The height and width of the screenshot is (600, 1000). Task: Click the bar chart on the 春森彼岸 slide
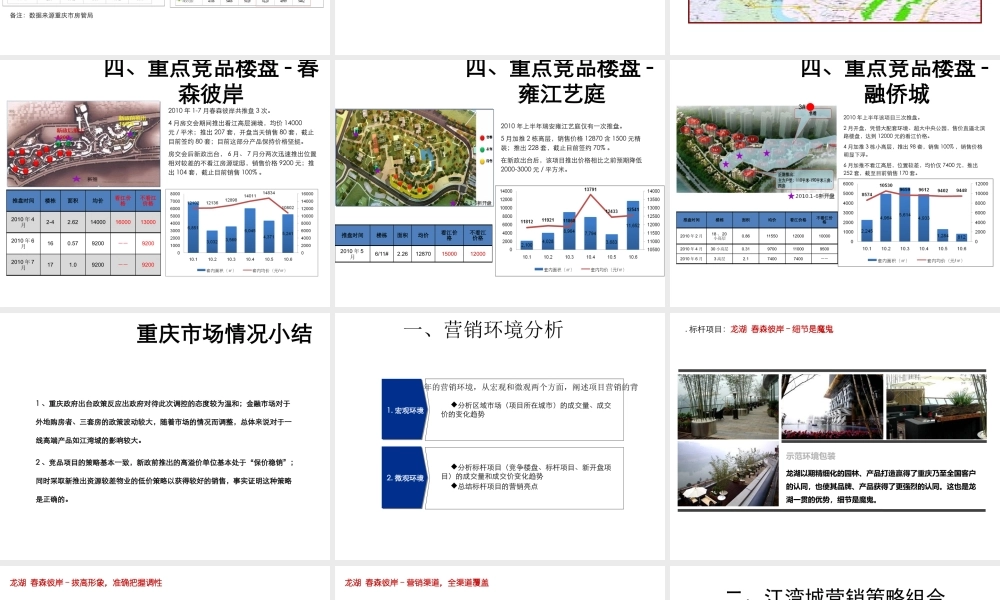point(242,233)
